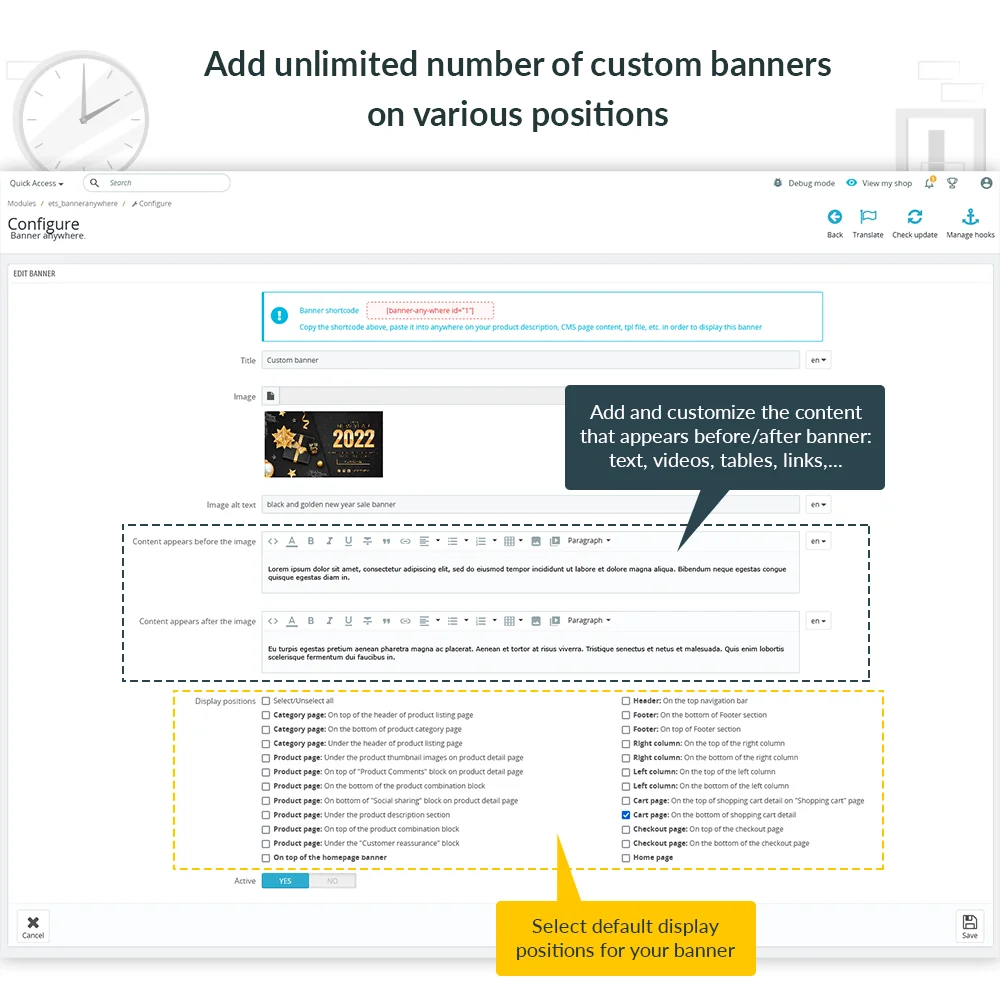This screenshot has height=1000, width=1000.
Task: Open the Quick Access dropdown menu
Action: 36,184
